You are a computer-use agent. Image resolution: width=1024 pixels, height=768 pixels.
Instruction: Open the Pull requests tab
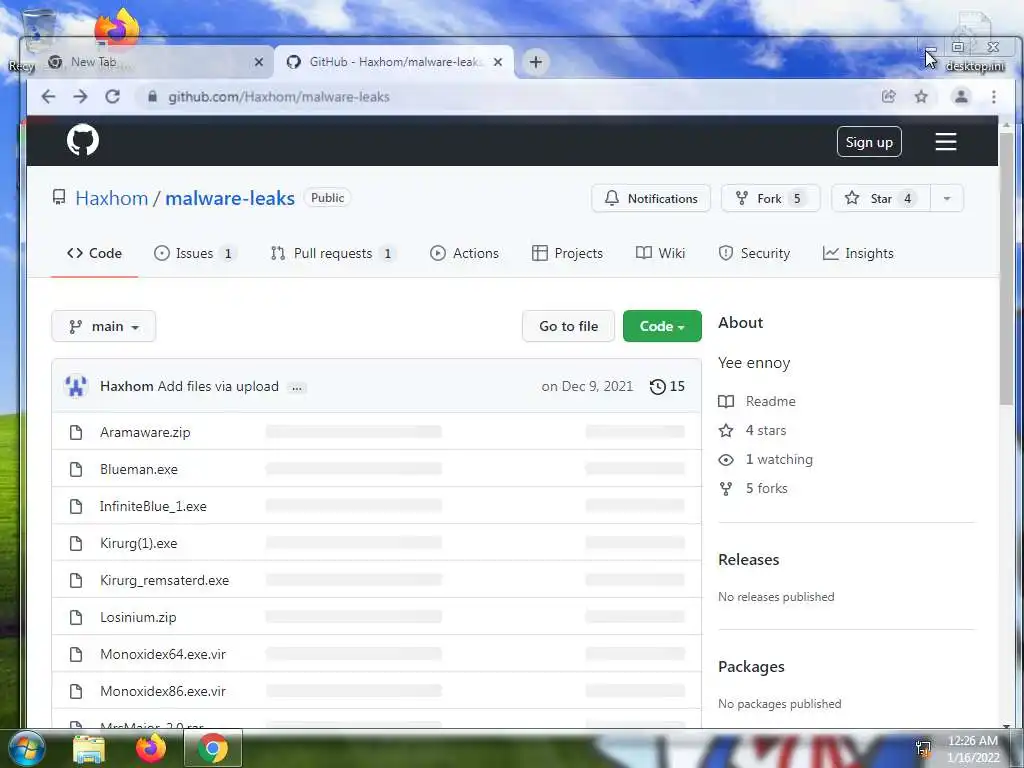coord(332,253)
